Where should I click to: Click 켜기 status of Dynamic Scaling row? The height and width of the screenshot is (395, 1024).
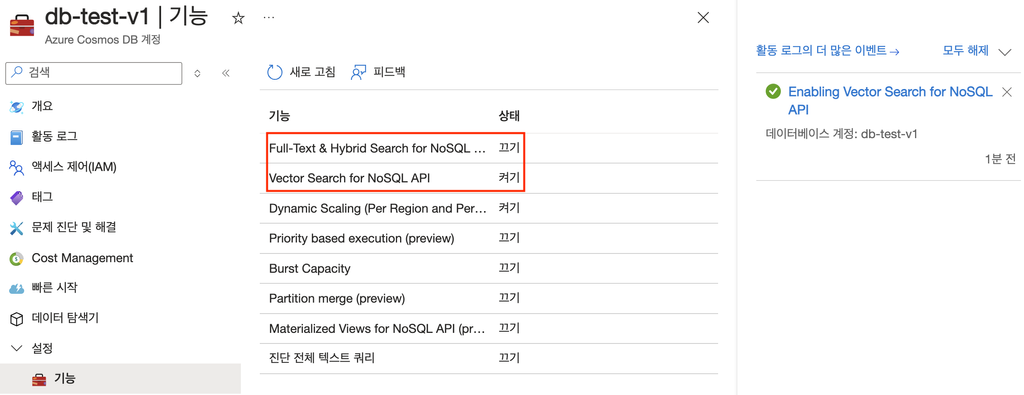point(509,208)
